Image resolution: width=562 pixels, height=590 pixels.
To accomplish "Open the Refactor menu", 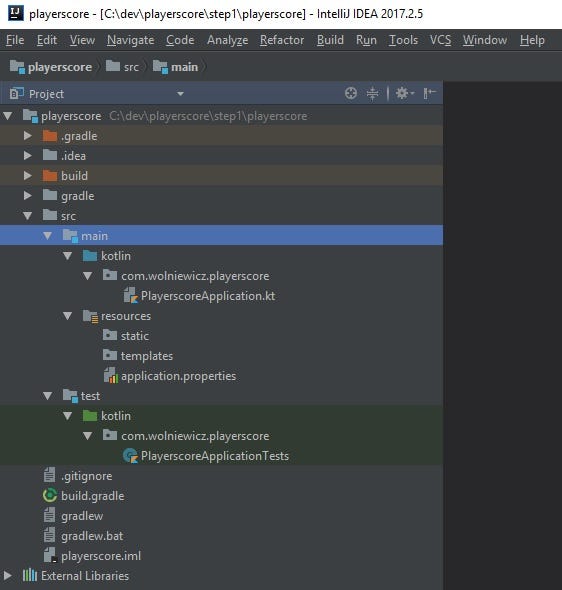I will click(x=282, y=40).
